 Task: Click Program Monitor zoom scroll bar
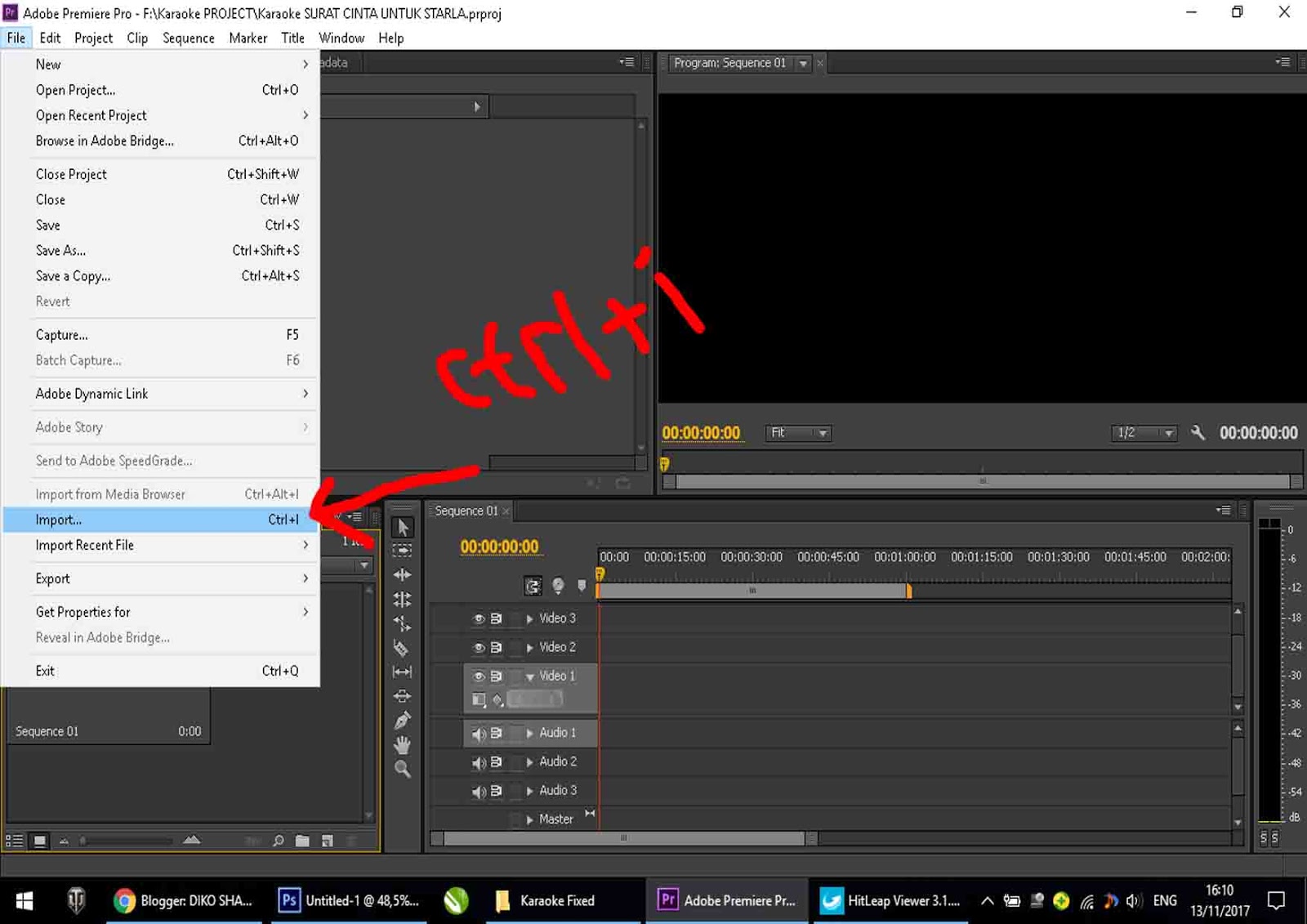[x=983, y=481]
